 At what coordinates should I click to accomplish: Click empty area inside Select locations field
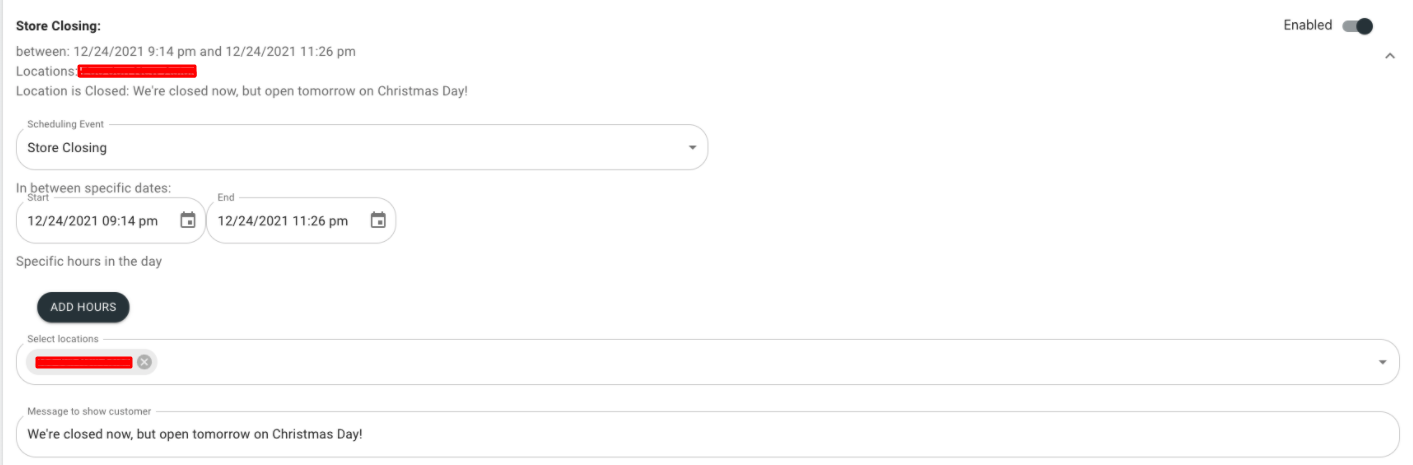pyautogui.click(x=760, y=362)
